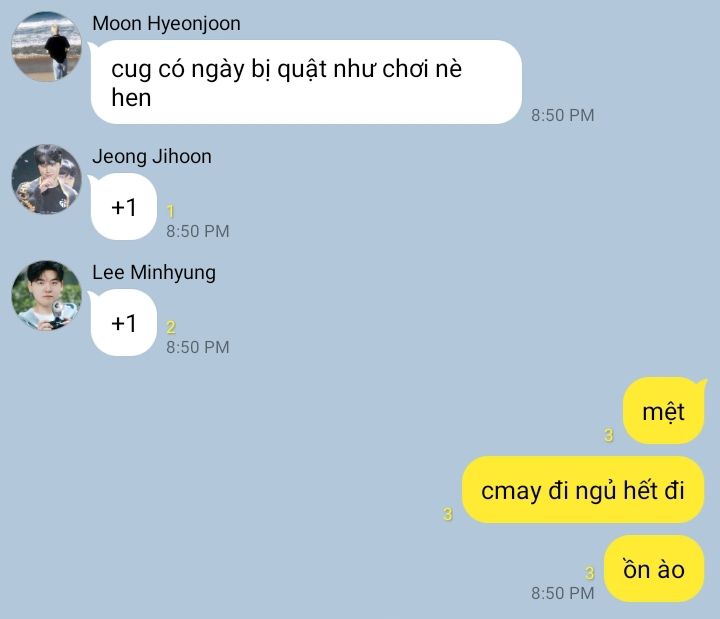720x619 pixels.
Task: Select the message starting with 'cug có ngày'
Action: click(306, 82)
